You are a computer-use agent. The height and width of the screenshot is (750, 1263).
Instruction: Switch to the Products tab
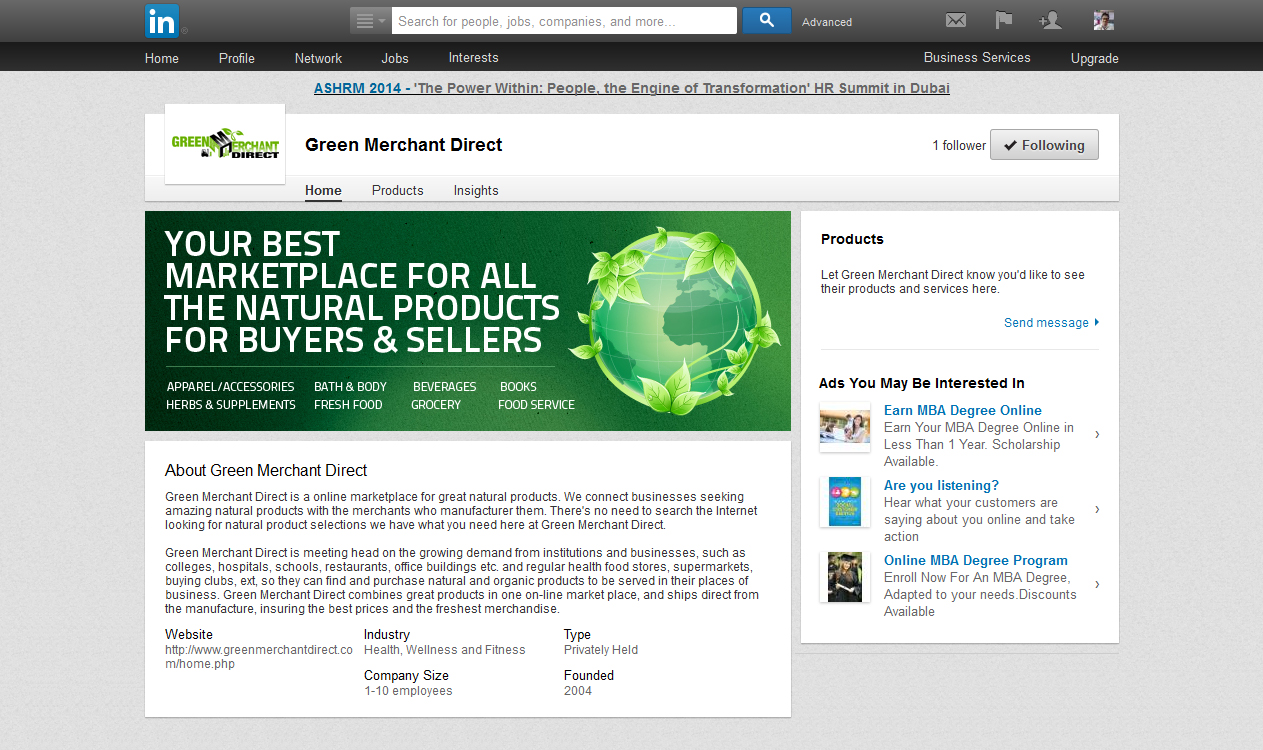pos(398,191)
